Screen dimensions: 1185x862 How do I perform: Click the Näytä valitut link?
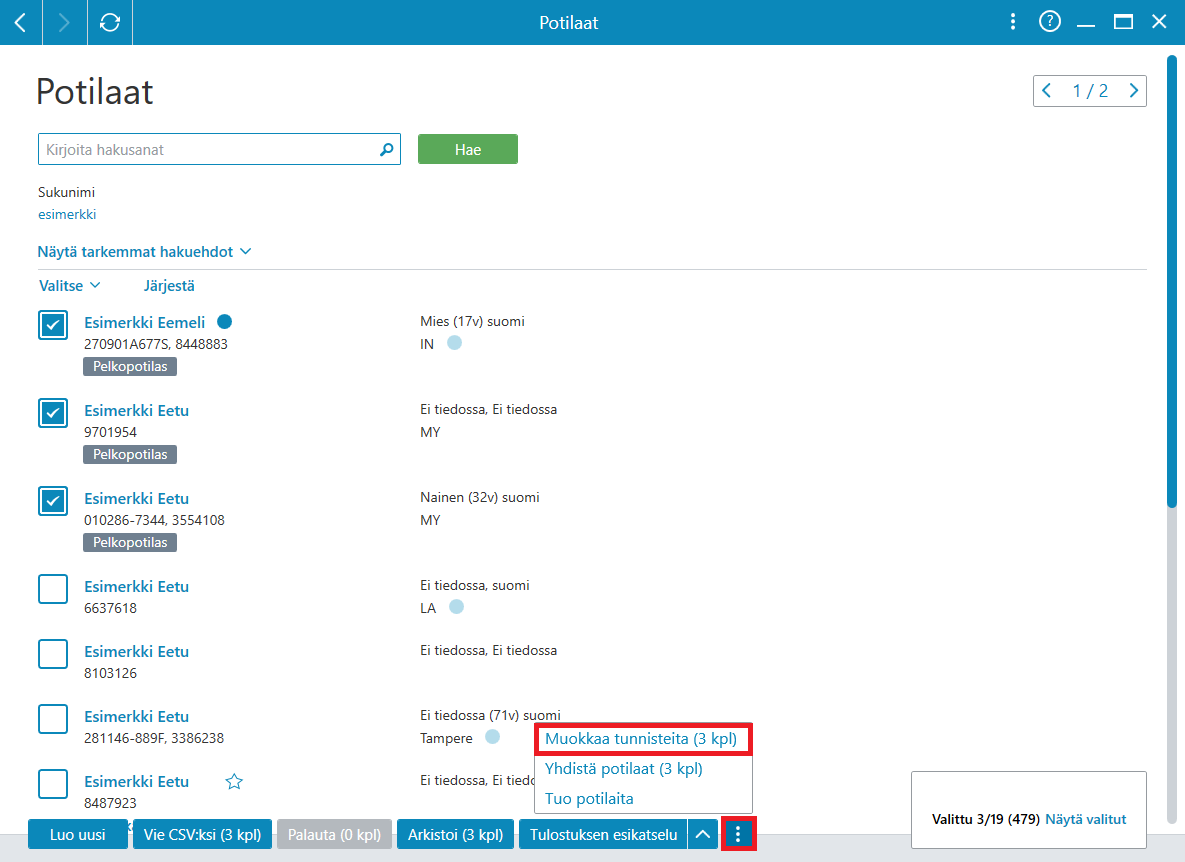pos(1085,819)
